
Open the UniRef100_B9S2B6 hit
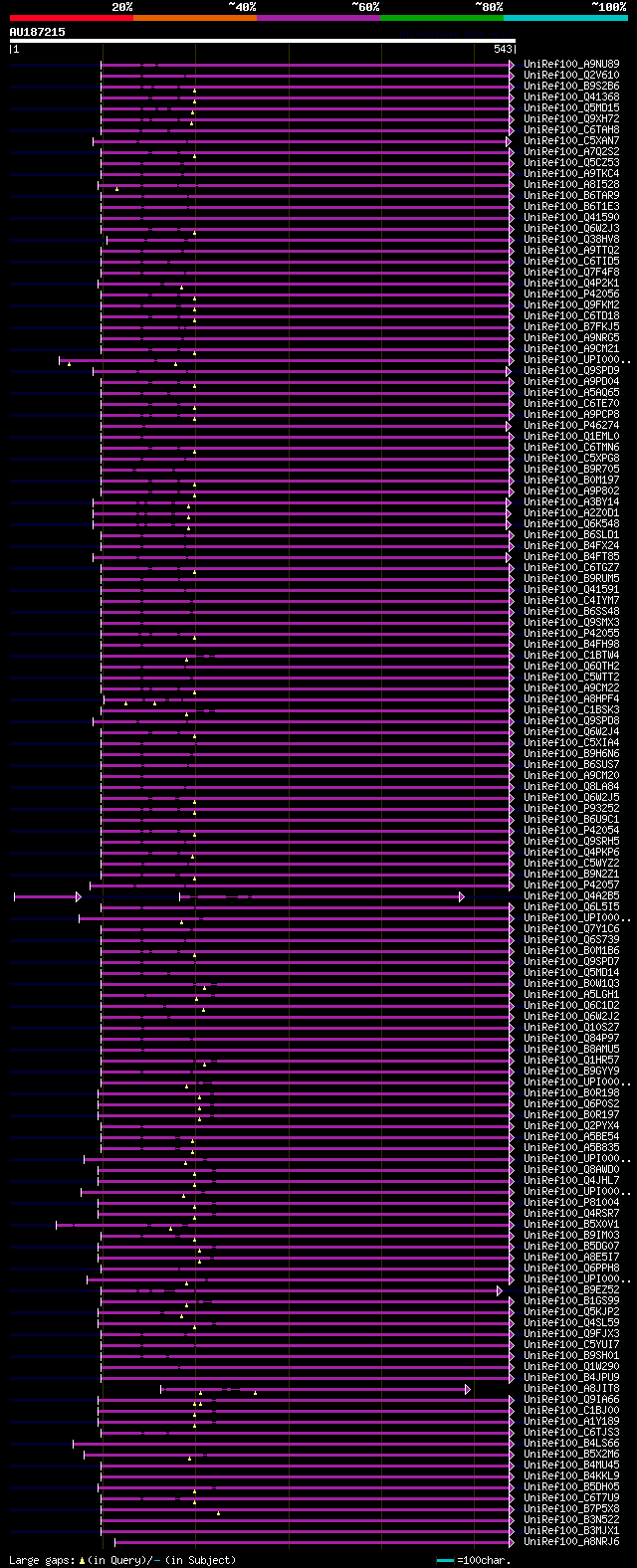571,87
